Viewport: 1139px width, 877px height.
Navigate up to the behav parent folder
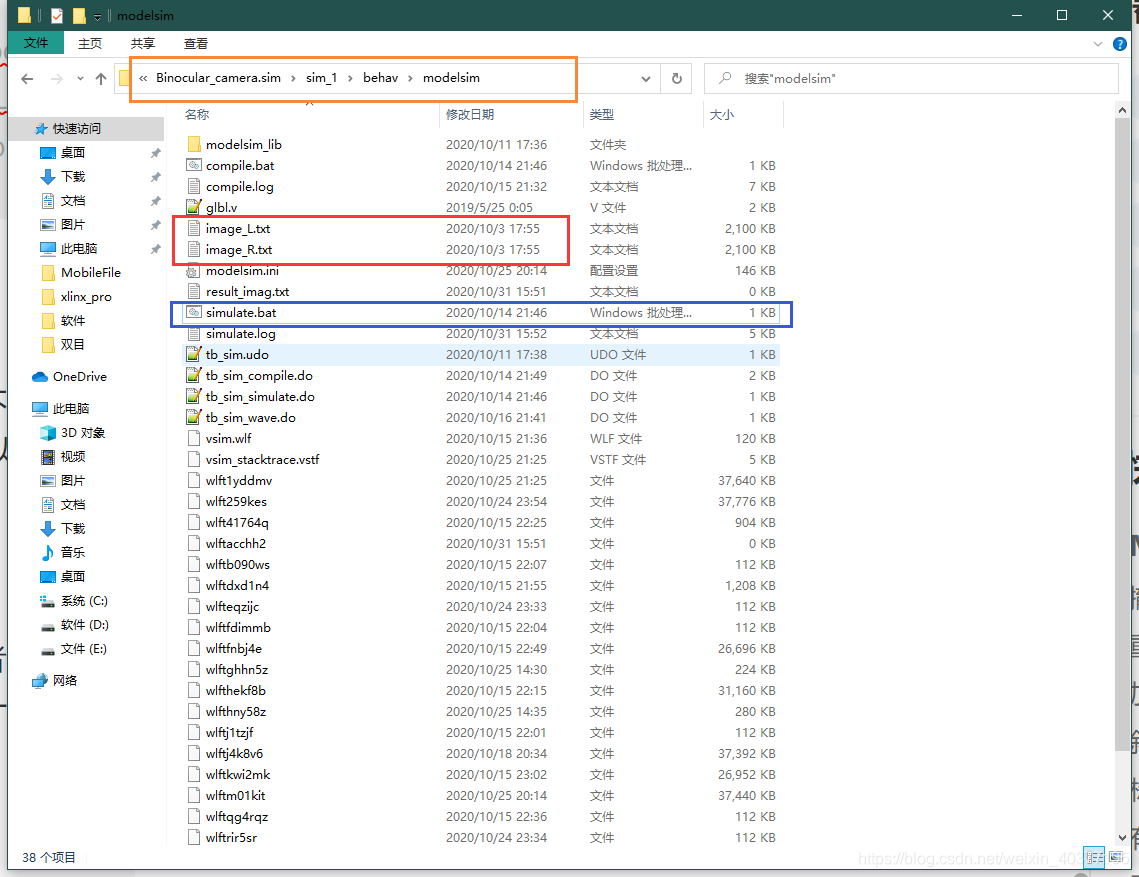tap(103, 79)
